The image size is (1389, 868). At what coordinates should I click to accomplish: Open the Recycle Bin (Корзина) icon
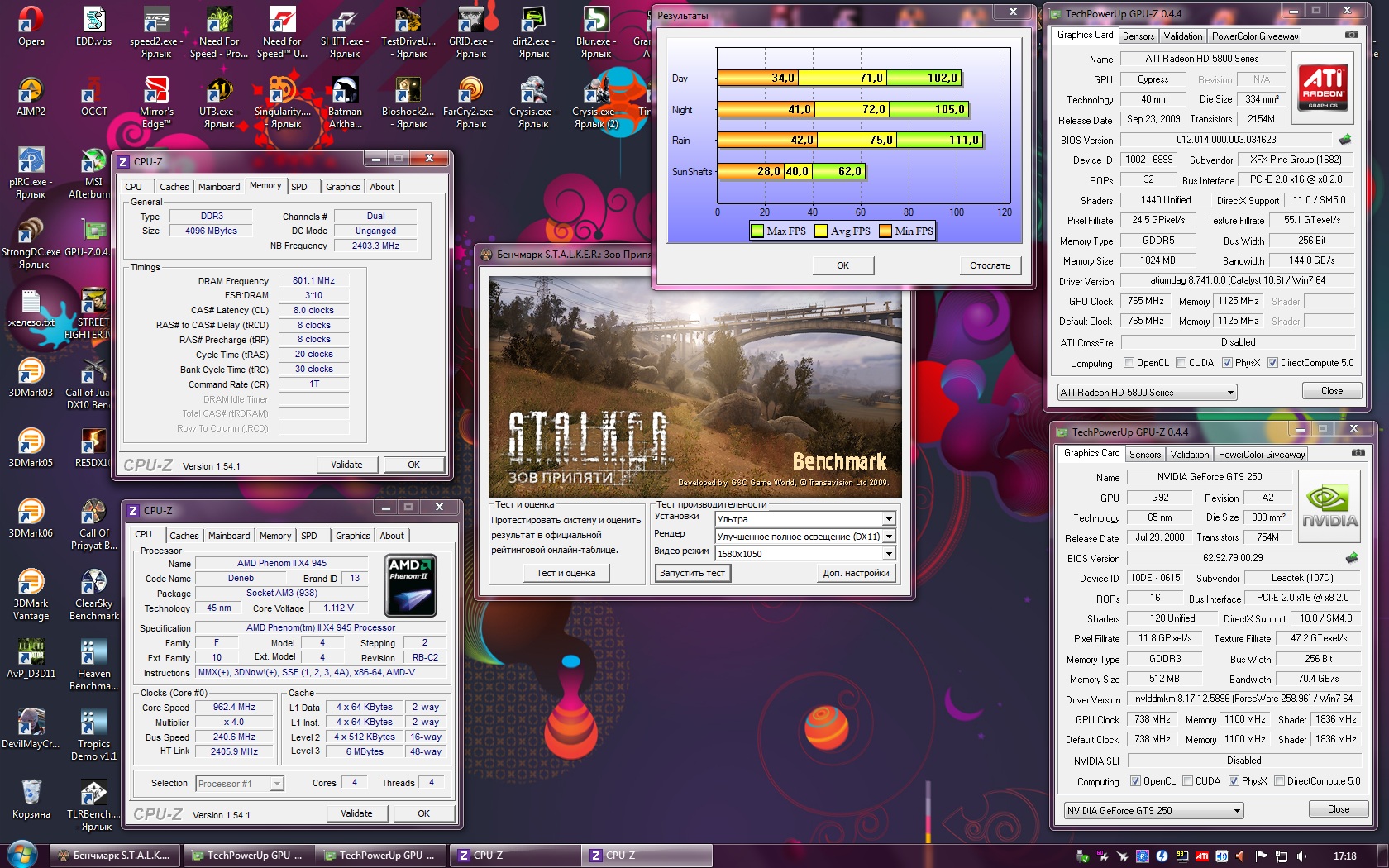point(31,799)
